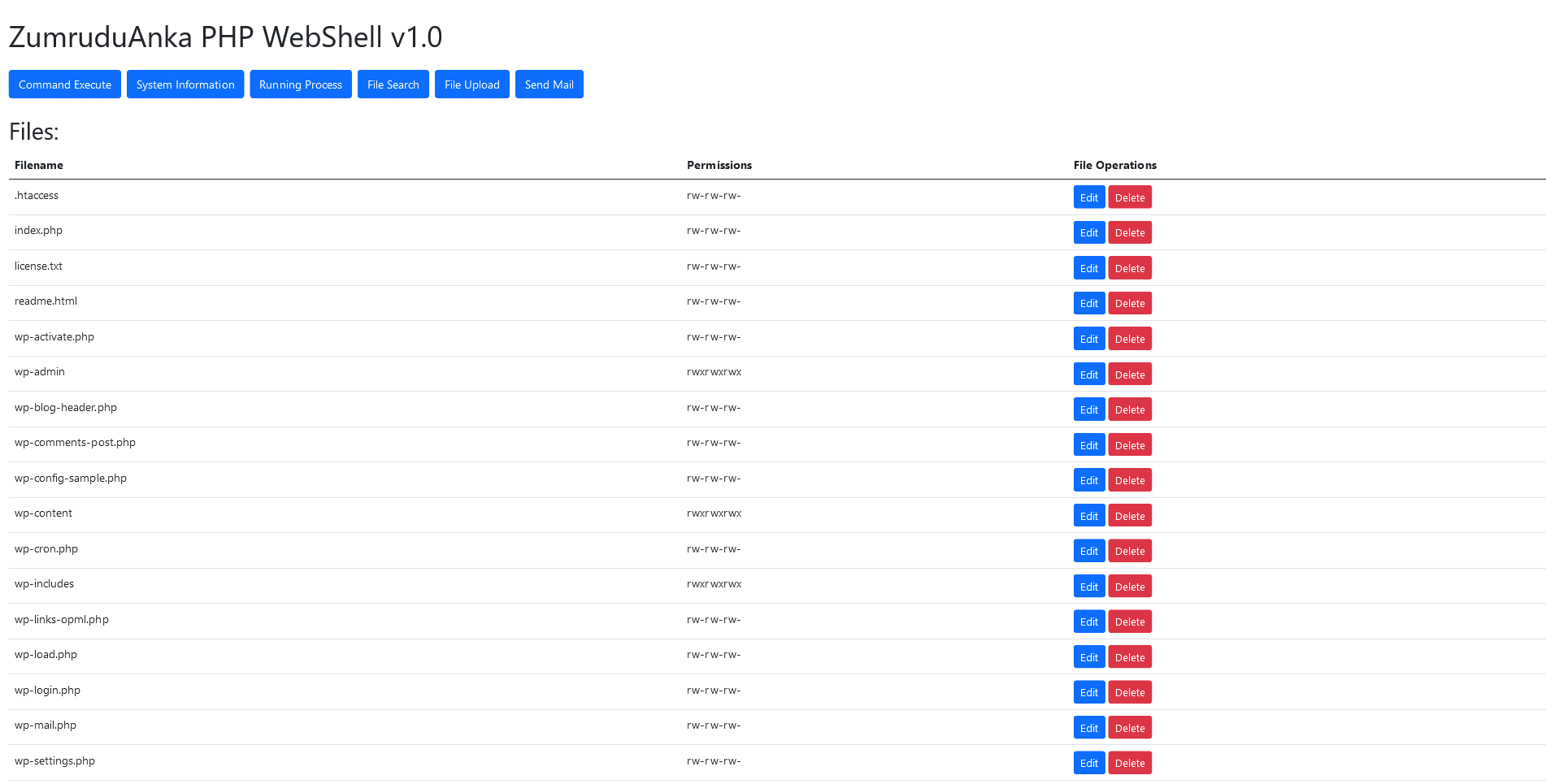
Task: Delete the wp-config-sample.php file
Action: 1130,479
